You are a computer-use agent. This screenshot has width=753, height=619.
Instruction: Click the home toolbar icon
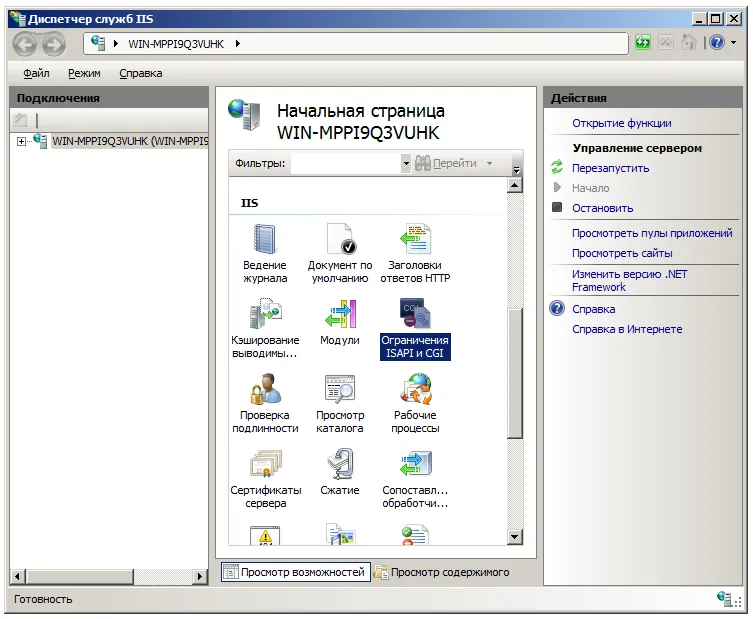click(x=689, y=43)
